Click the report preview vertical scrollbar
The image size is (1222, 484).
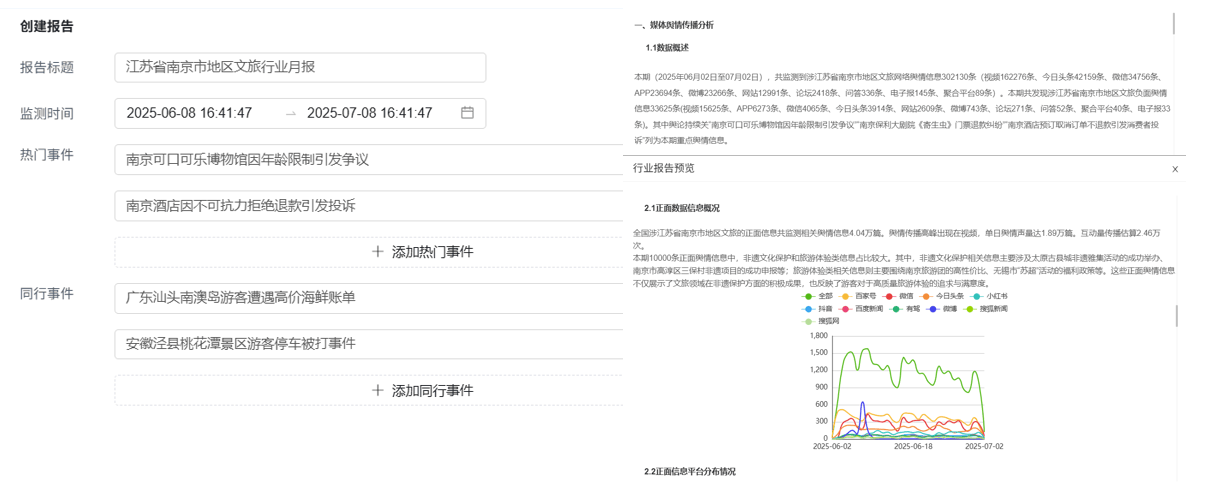[x=1176, y=316]
